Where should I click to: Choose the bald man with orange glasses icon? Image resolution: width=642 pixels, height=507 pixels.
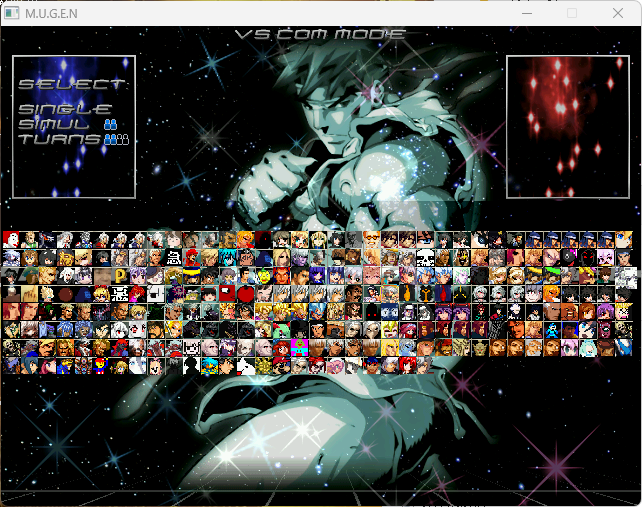[371, 239]
